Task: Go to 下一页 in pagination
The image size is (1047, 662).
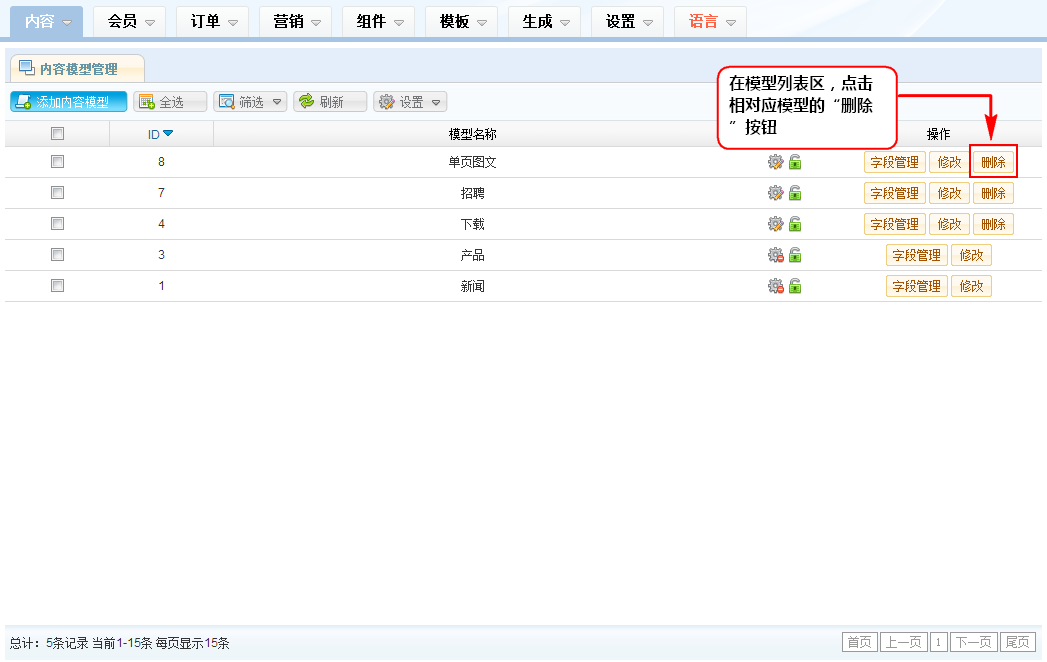Action: point(973,643)
